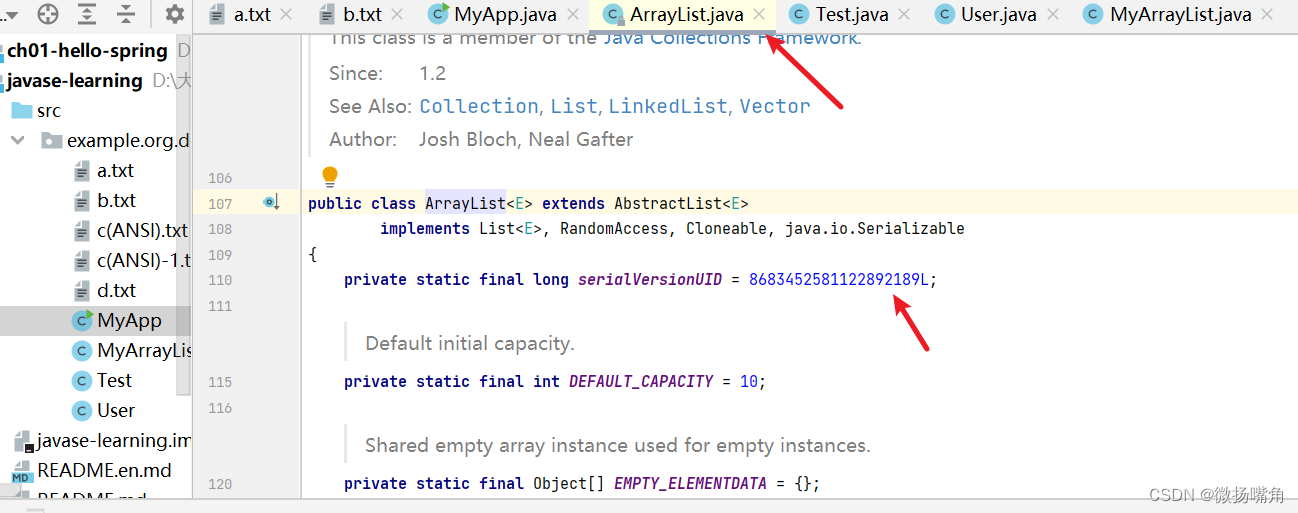The width and height of the screenshot is (1298, 513).
Task: Switch to the User.java tab
Action: (997, 14)
